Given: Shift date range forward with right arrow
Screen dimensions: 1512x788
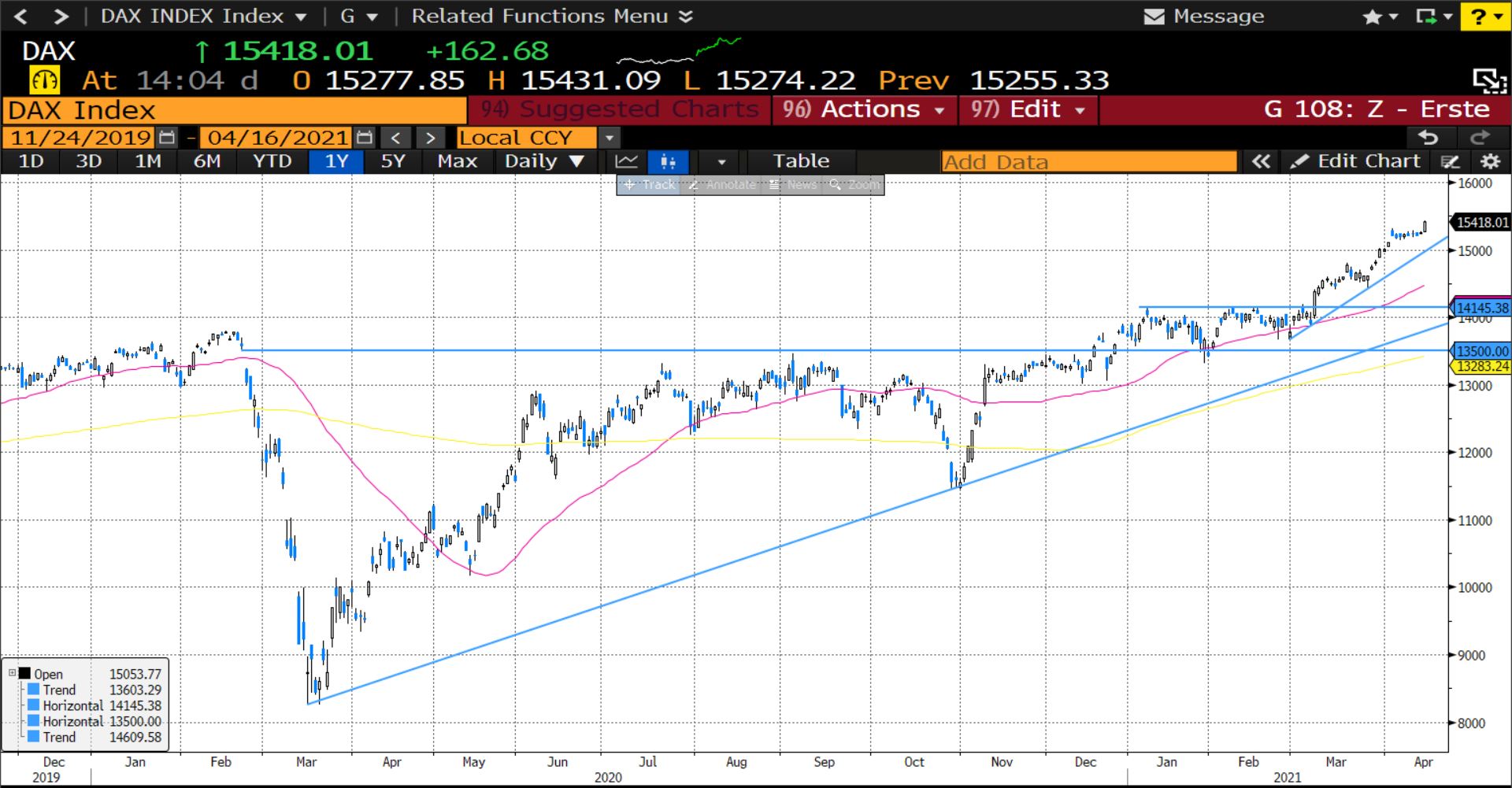Looking at the screenshot, I should coord(430,138).
